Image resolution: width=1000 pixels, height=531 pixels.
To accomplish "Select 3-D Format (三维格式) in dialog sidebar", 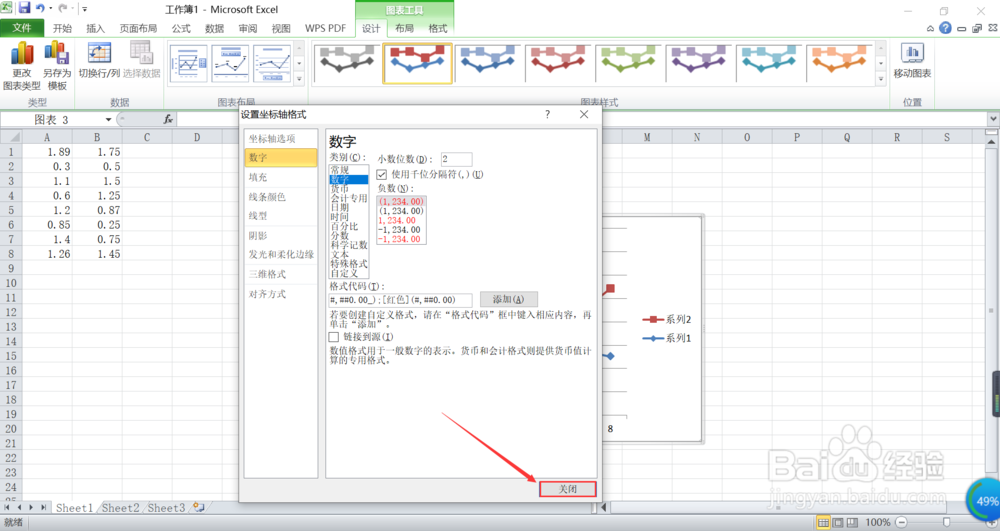I will (x=281, y=274).
